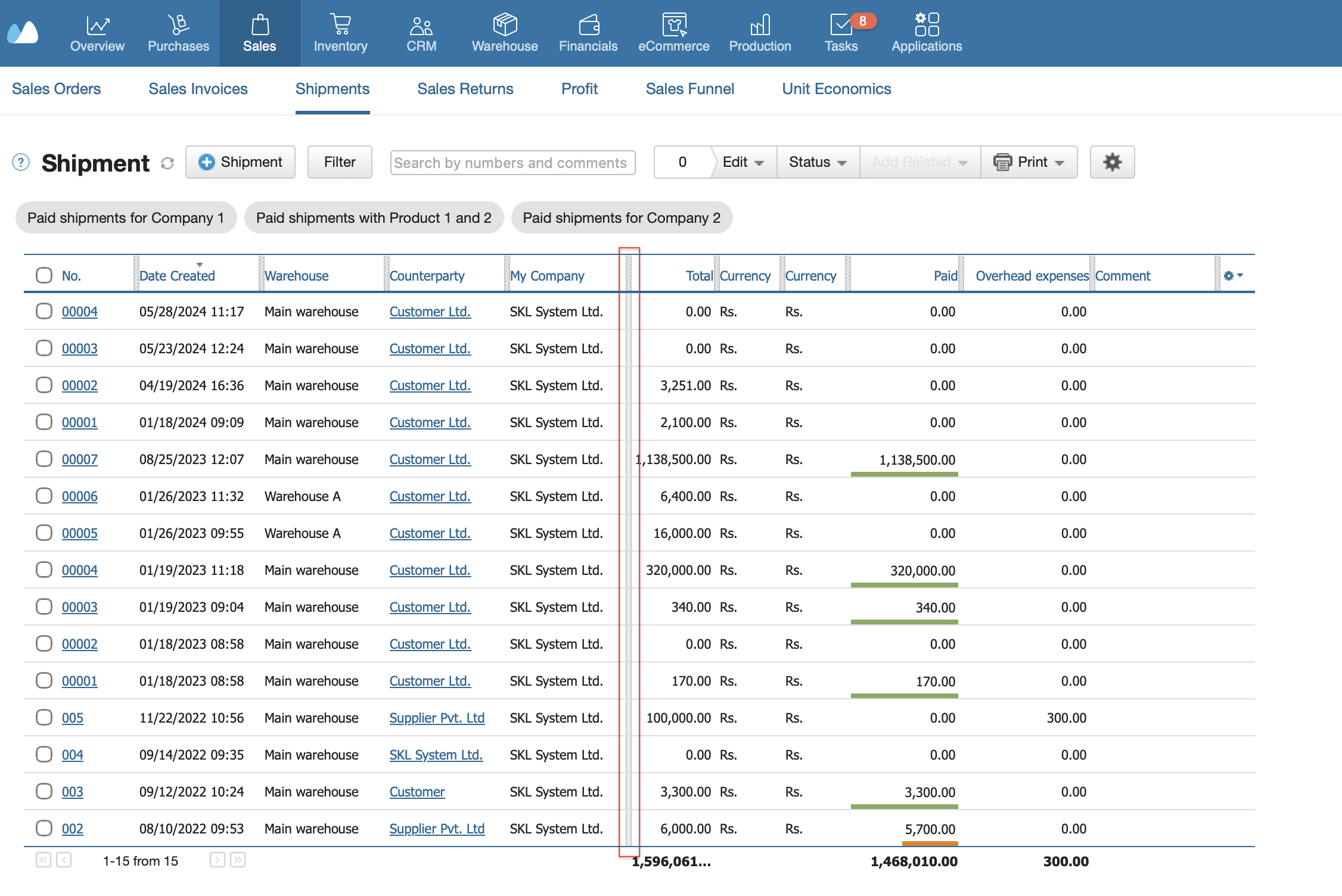Switch to the Unit Economics tab
Screen dimensions: 1342x896
click(x=836, y=89)
